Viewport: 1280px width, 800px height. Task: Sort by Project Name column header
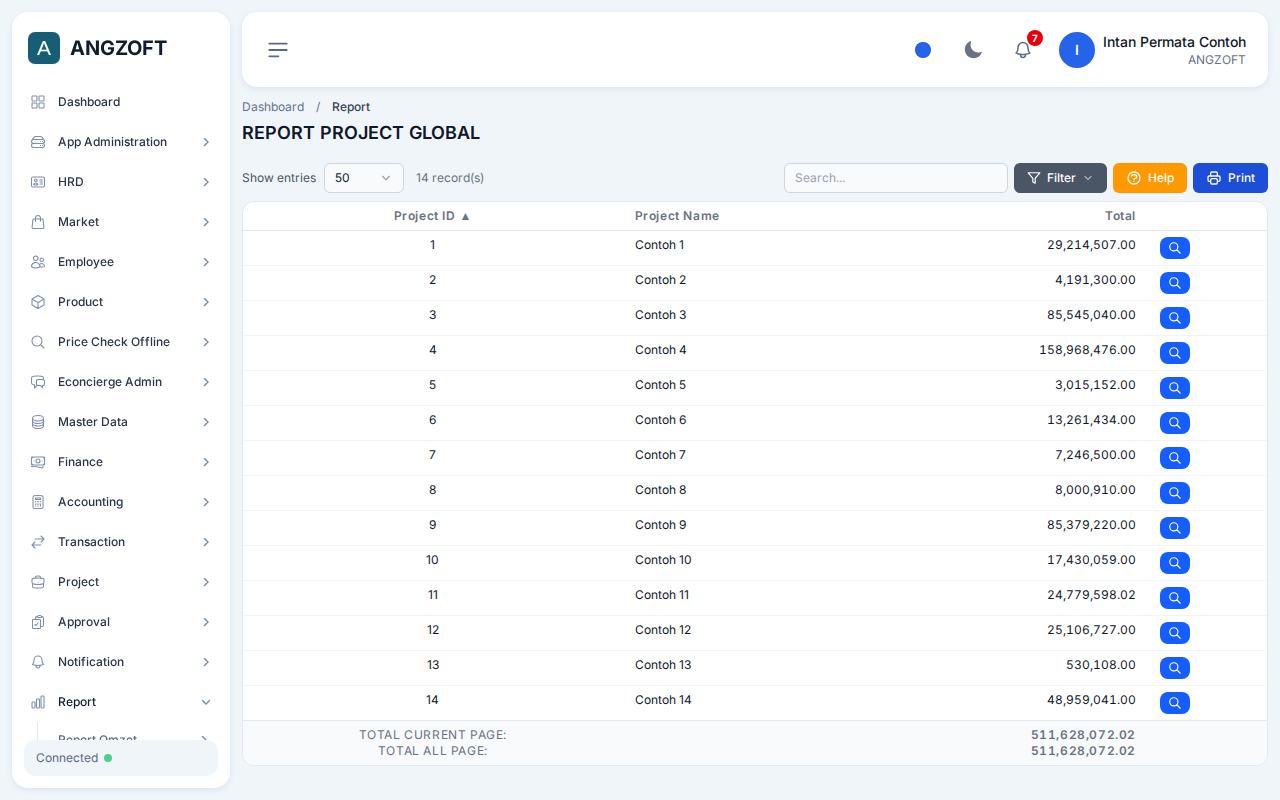pyautogui.click(x=677, y=216)
